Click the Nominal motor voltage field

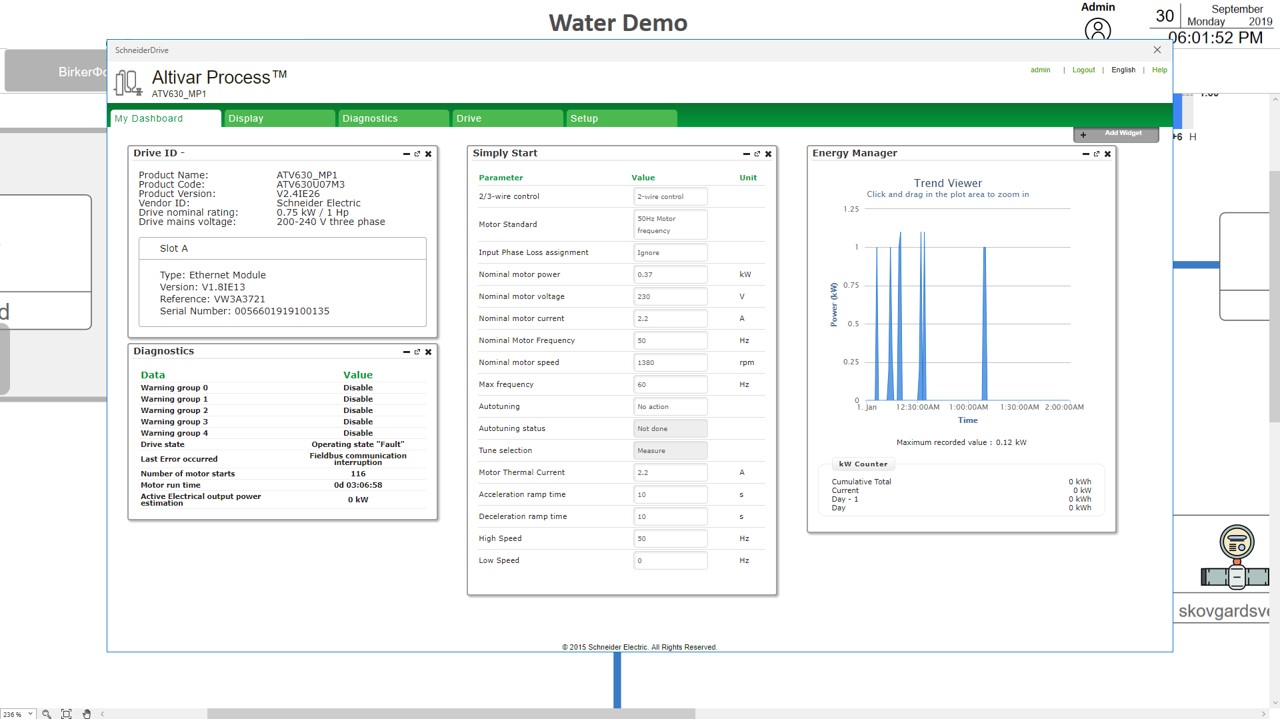tap(670, 297)
